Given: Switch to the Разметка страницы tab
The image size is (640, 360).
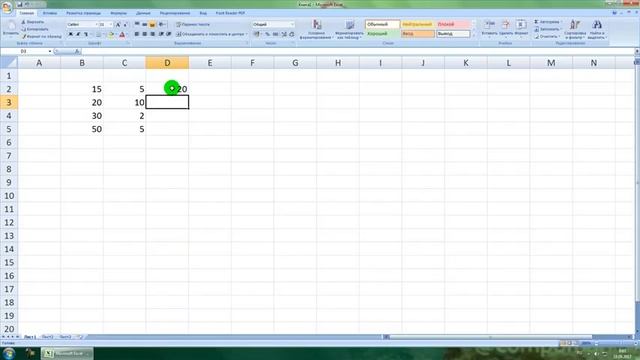Looking at the screenshot, I should (83, 13).
